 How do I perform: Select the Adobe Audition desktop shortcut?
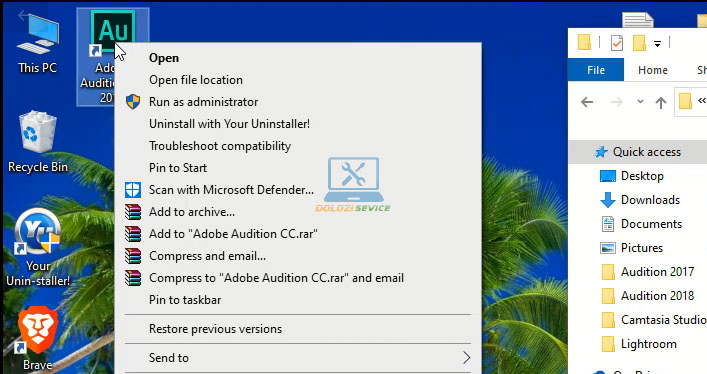[112, 57]
